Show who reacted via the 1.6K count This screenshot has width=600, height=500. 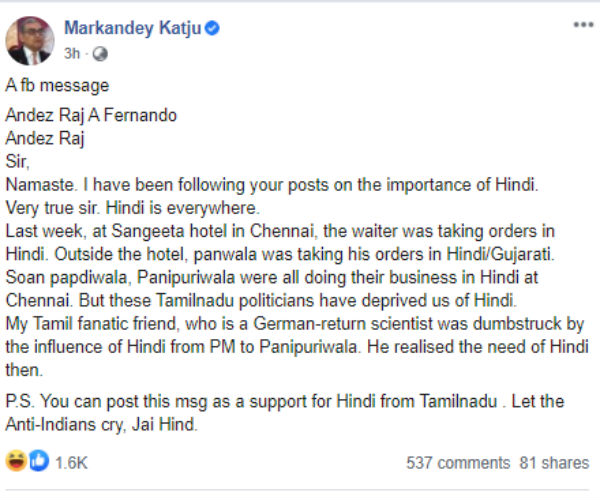coord(70,463)
